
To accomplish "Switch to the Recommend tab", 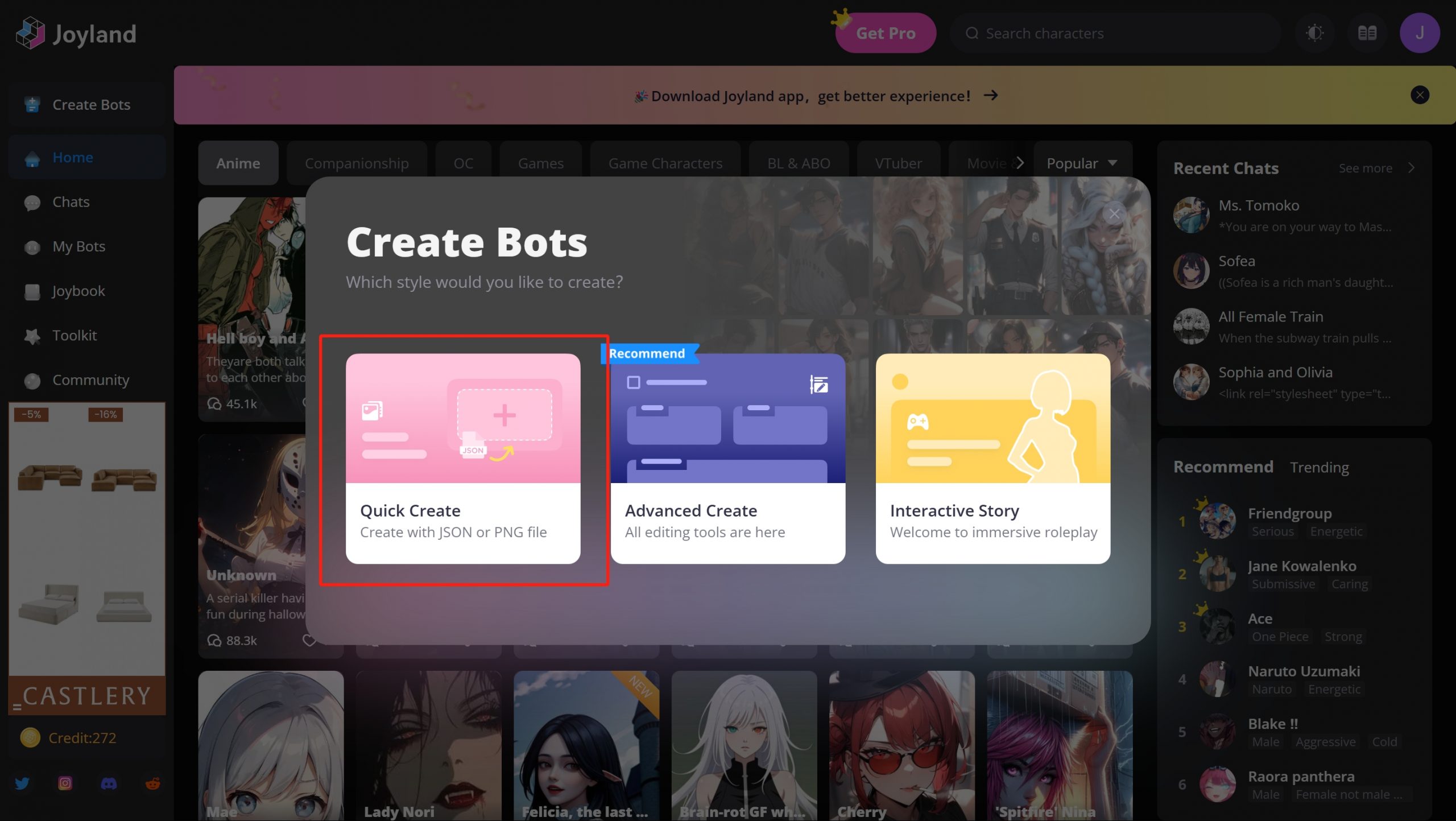I will (x=1223, y=467).
